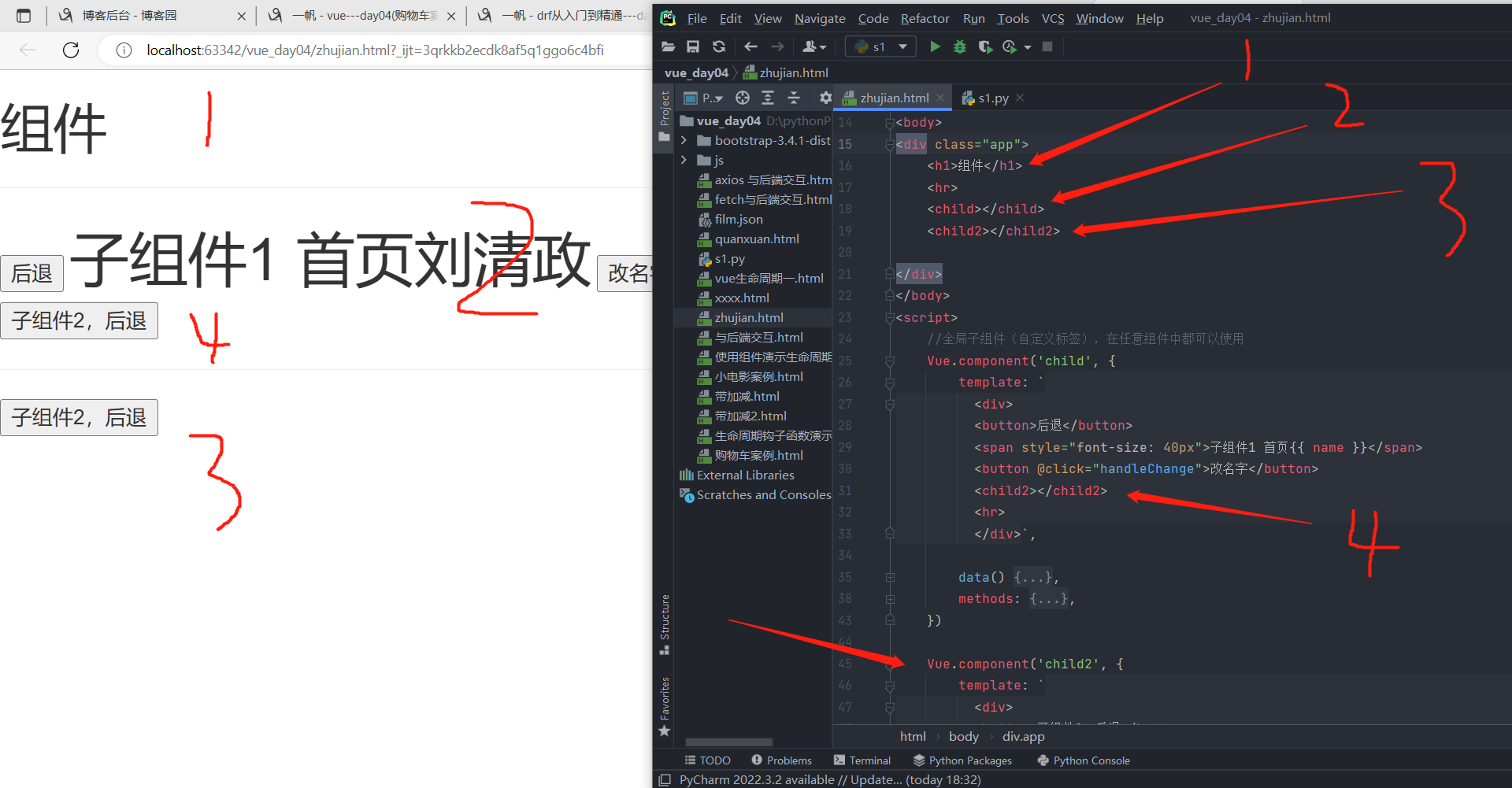Image resolution: width=1512 pixels, height=788 pixels.
Task: Open the VCS menu
Action: pos(1053,18)
